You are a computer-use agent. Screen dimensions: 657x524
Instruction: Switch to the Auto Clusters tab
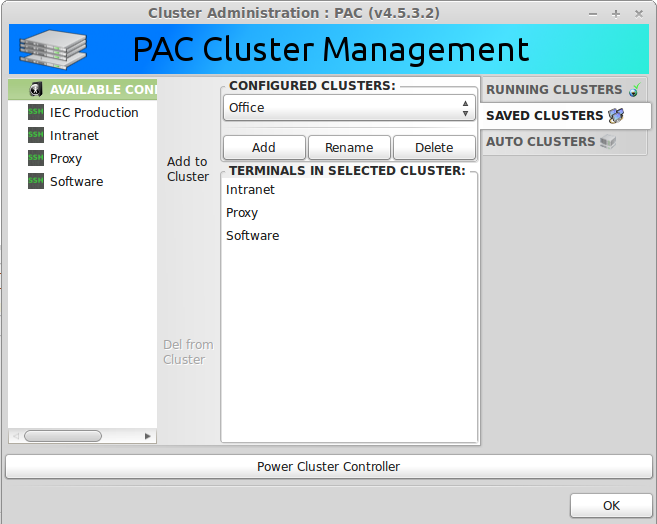(564, 142)
